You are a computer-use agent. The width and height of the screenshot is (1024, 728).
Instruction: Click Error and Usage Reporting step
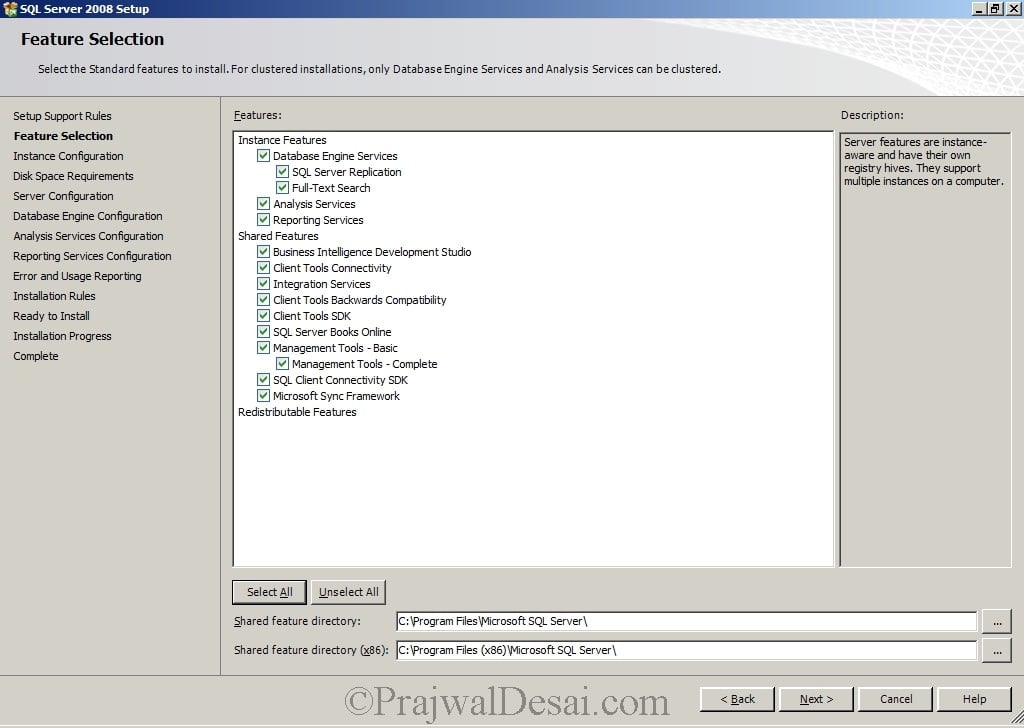click(77, 276)
